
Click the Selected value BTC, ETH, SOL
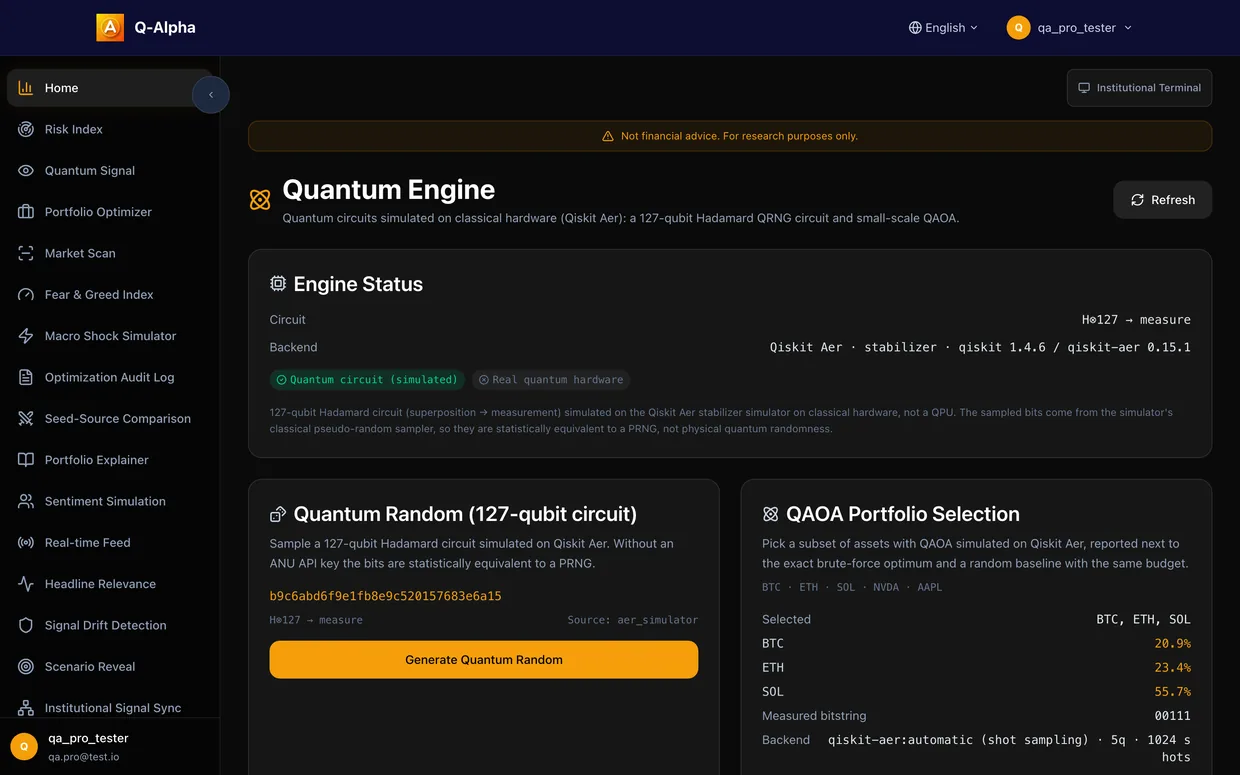(x=1143, y=620)
